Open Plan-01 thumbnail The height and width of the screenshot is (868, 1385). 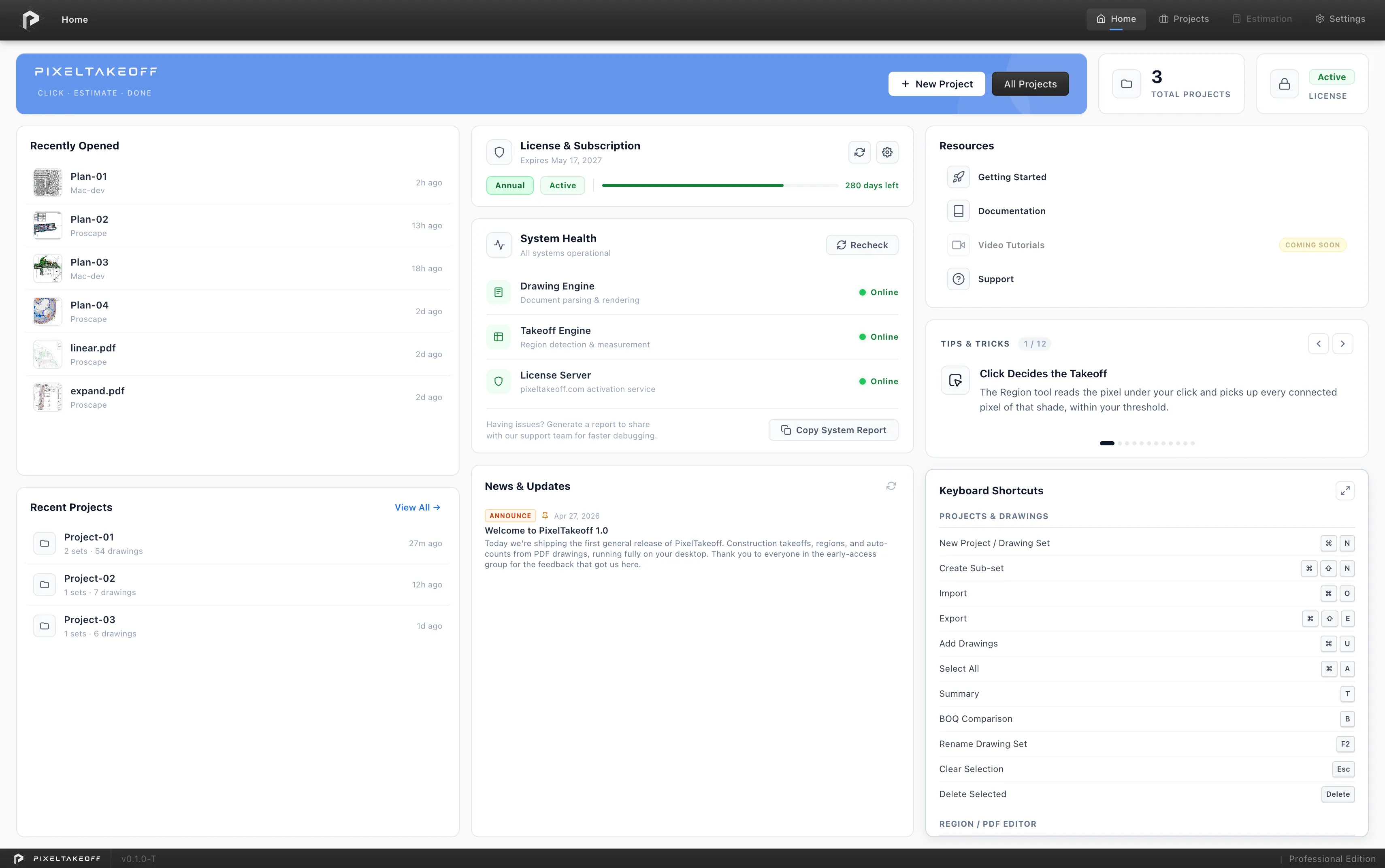click(x=48, y=183)
